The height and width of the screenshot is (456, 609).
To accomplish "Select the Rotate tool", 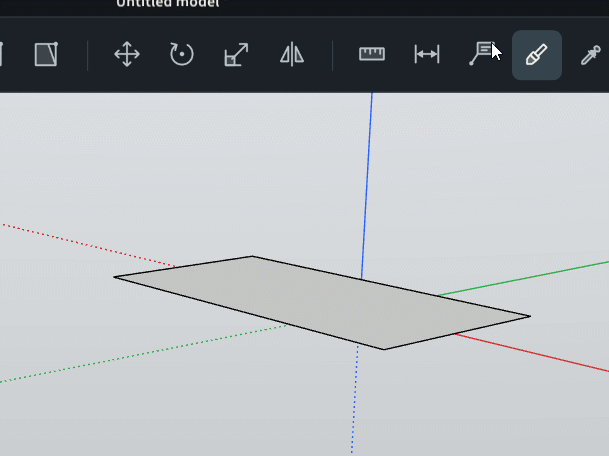I will point(181,54).
